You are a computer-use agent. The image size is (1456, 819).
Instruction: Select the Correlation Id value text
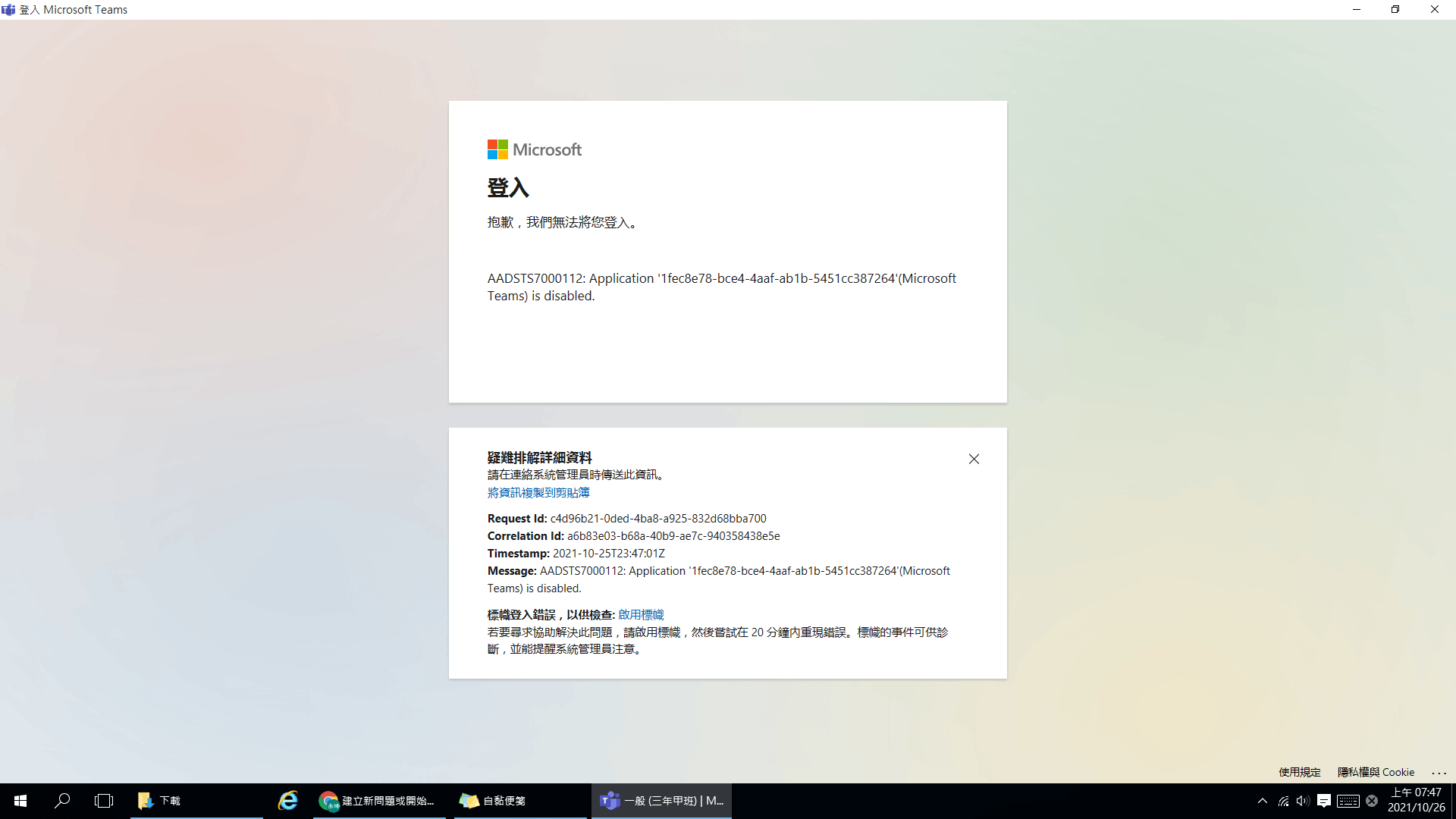pos(673,536)
